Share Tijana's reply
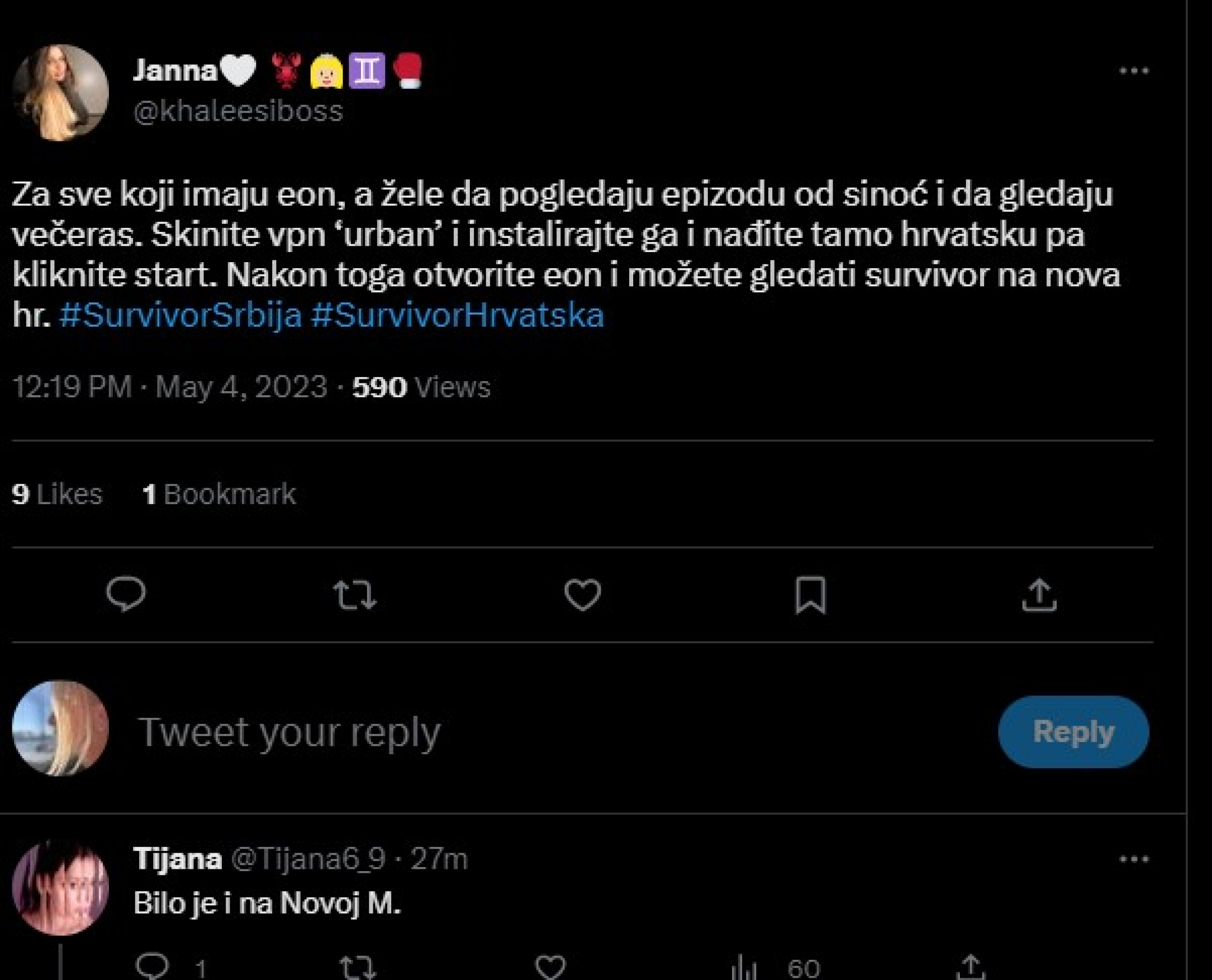The height and width of the screenshot is (980, 1212). coord(971,967)
